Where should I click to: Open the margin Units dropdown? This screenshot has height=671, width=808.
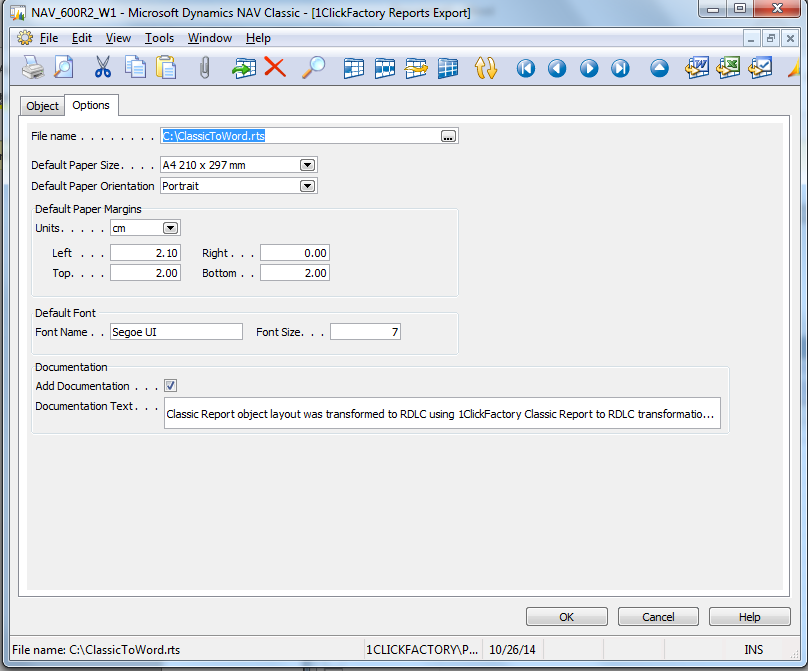(171, 228)
